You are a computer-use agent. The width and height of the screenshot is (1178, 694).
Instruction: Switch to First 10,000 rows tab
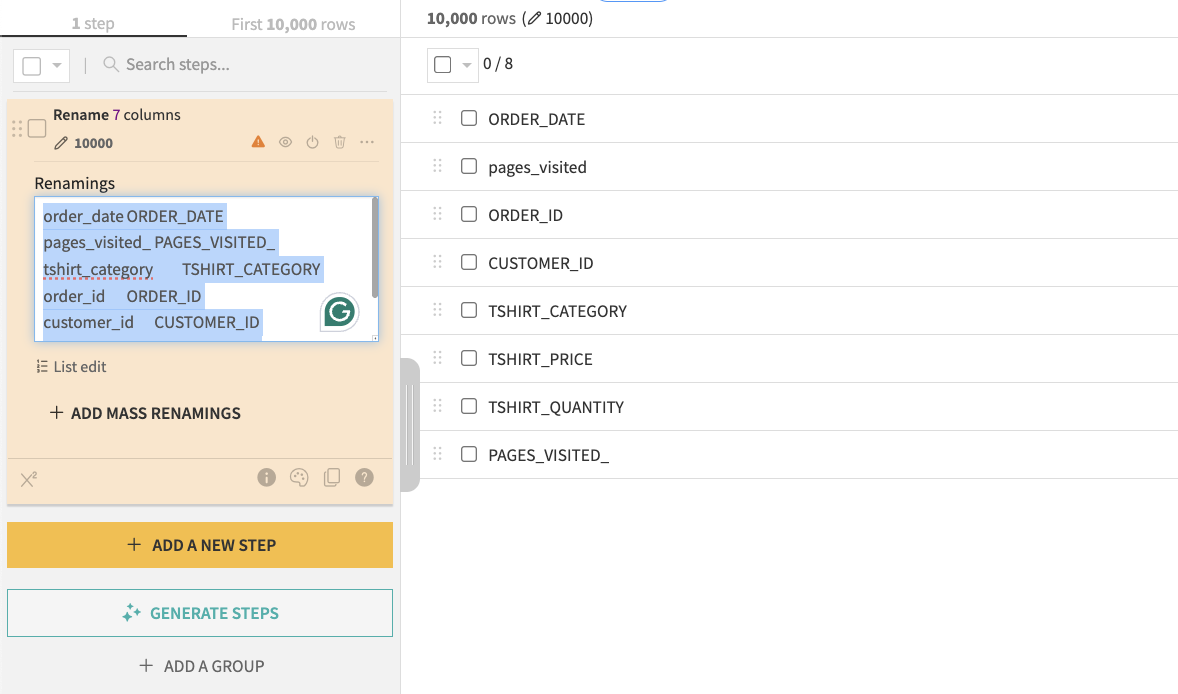[293, 24]
